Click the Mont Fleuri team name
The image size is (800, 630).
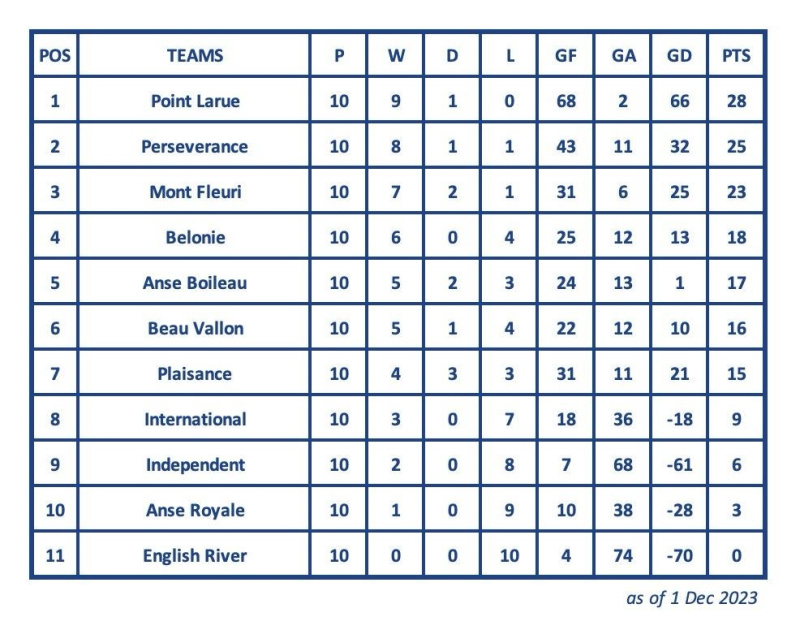pos(195,192)
